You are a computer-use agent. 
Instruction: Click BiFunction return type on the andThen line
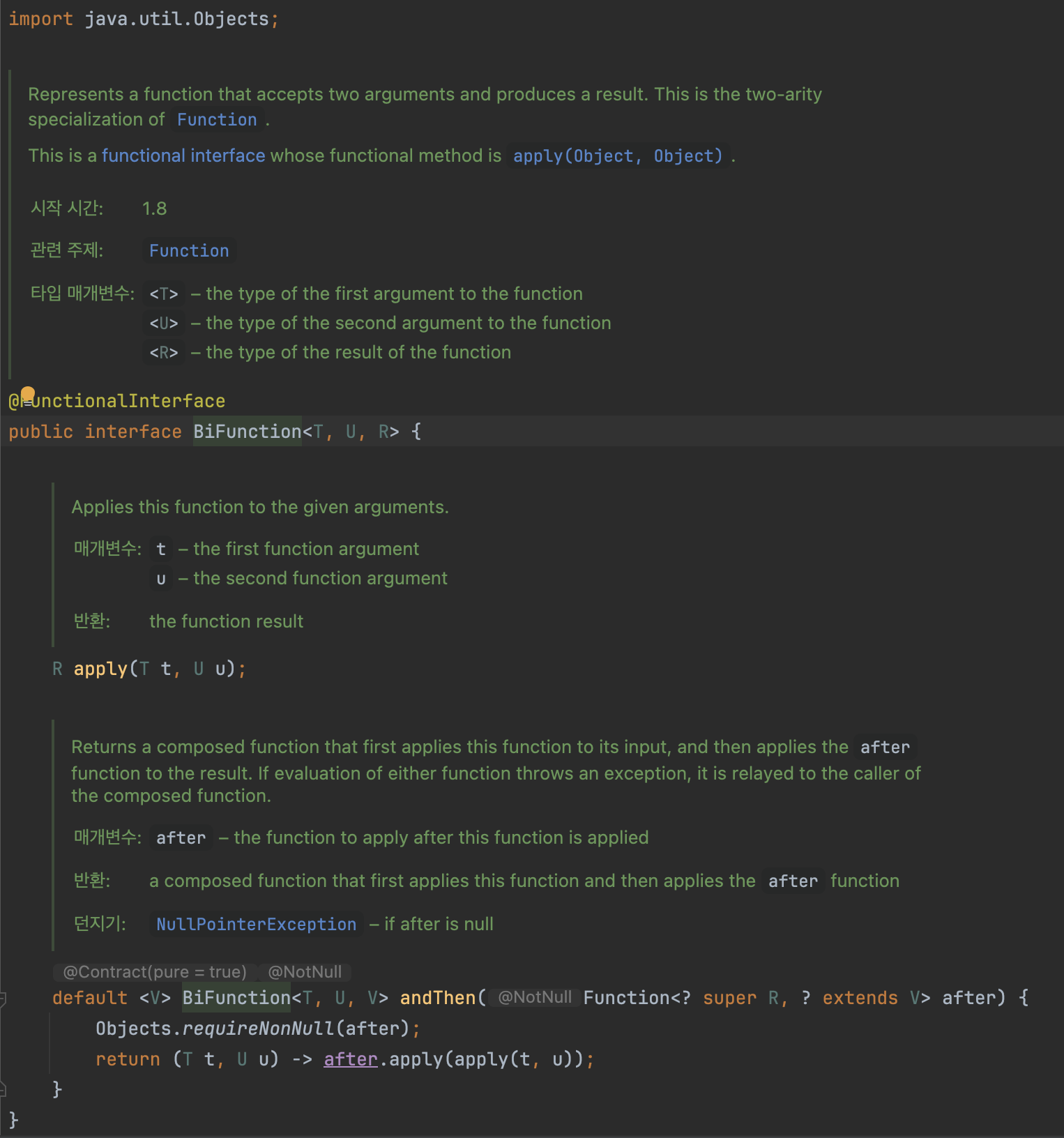(x=236, y=998)
